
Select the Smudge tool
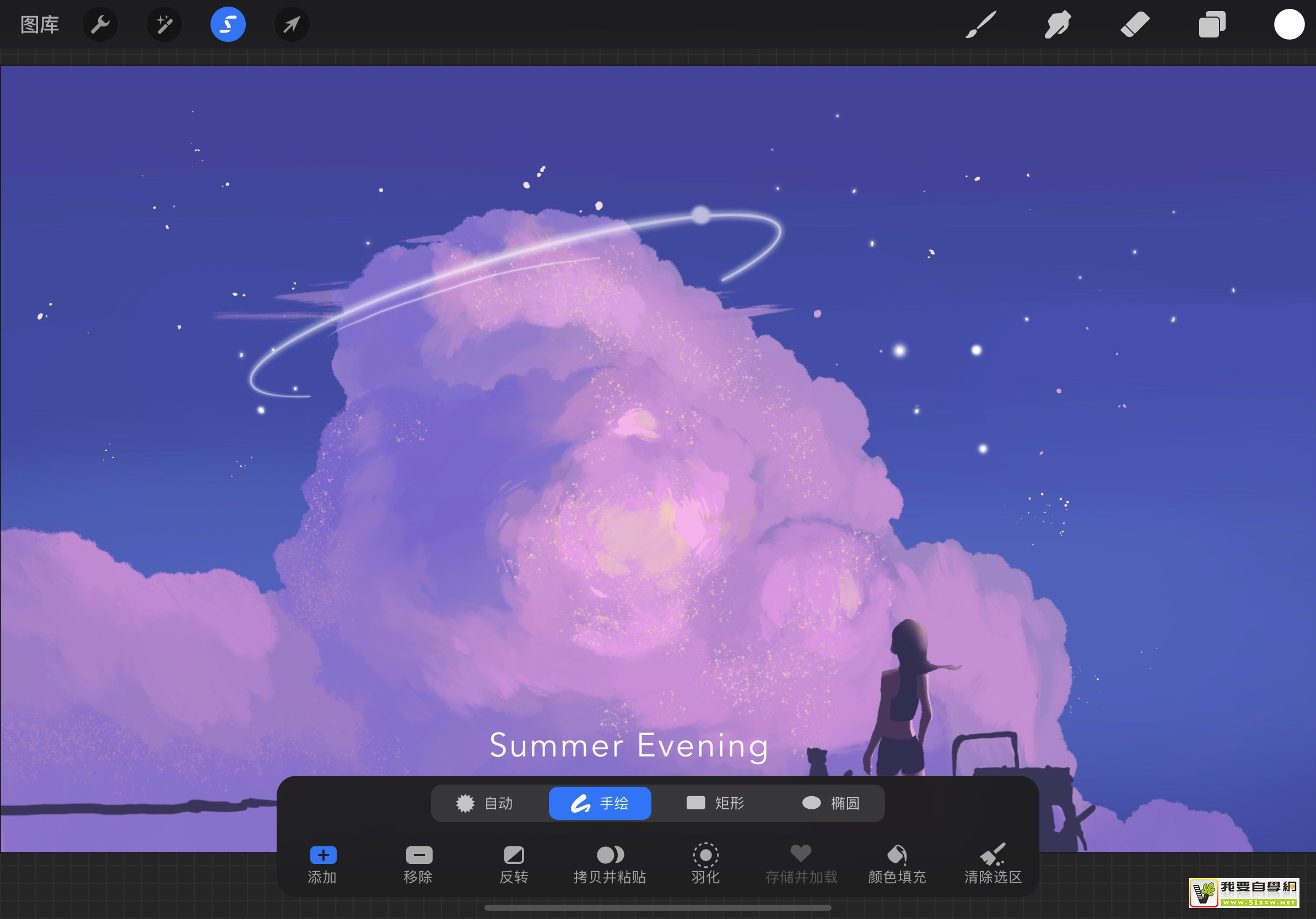point(1058,25)
